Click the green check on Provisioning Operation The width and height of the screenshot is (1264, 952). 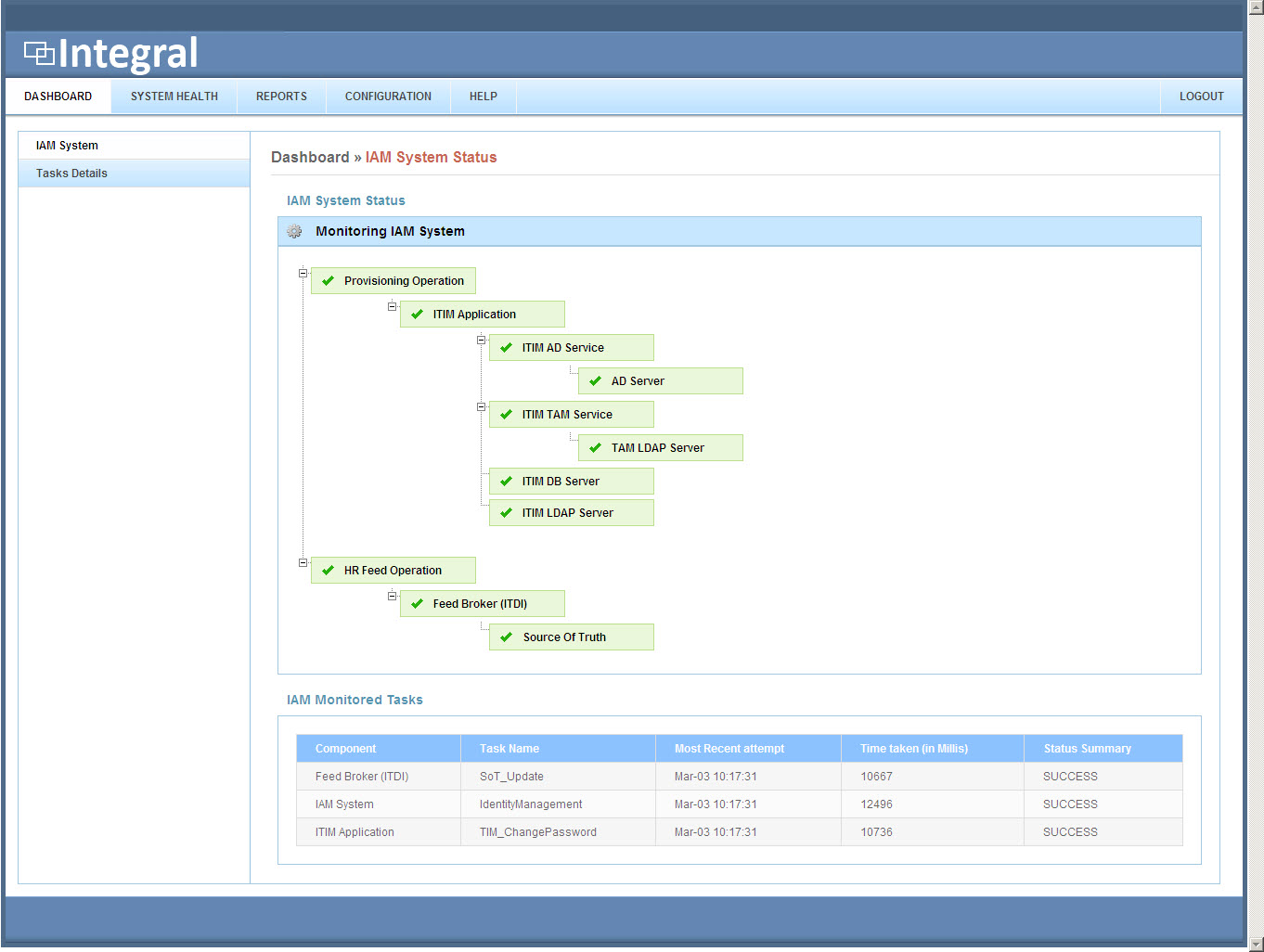(x=328, y=281)
